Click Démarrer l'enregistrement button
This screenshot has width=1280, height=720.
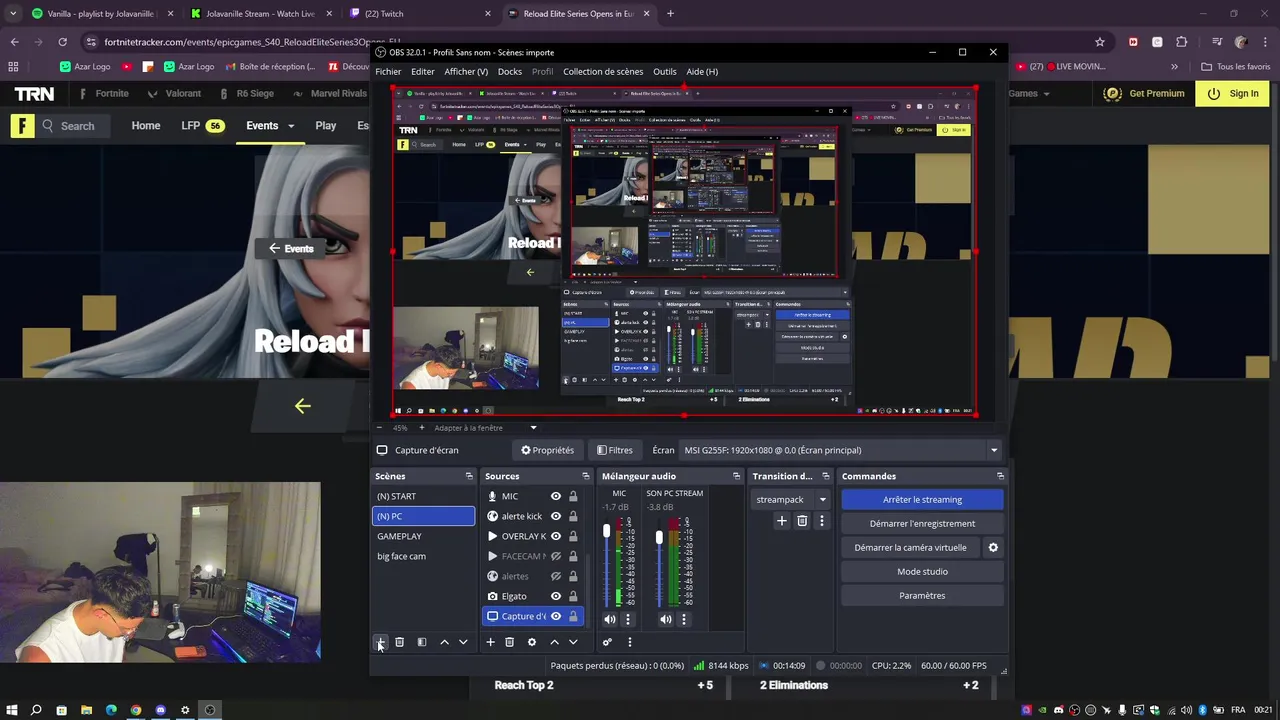pyautogui.click(x=922, y=524)
